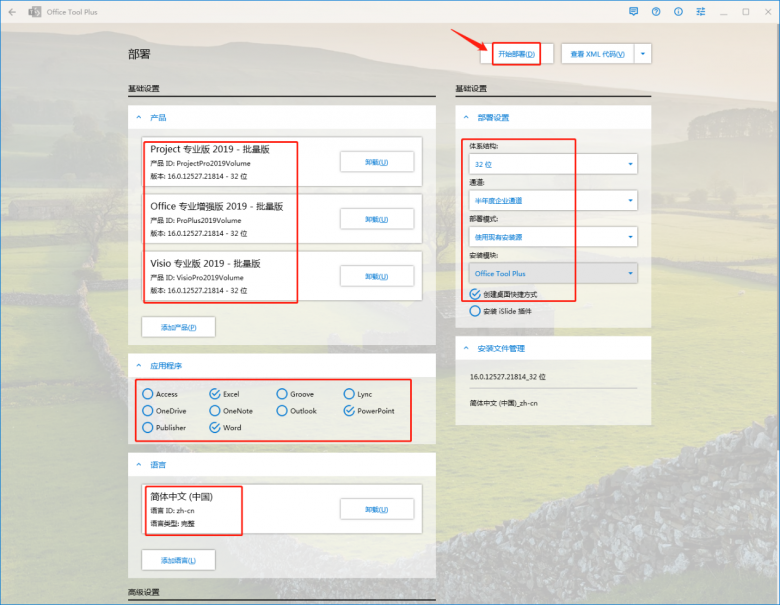Open the feedback chat icon

coord(633,11)
